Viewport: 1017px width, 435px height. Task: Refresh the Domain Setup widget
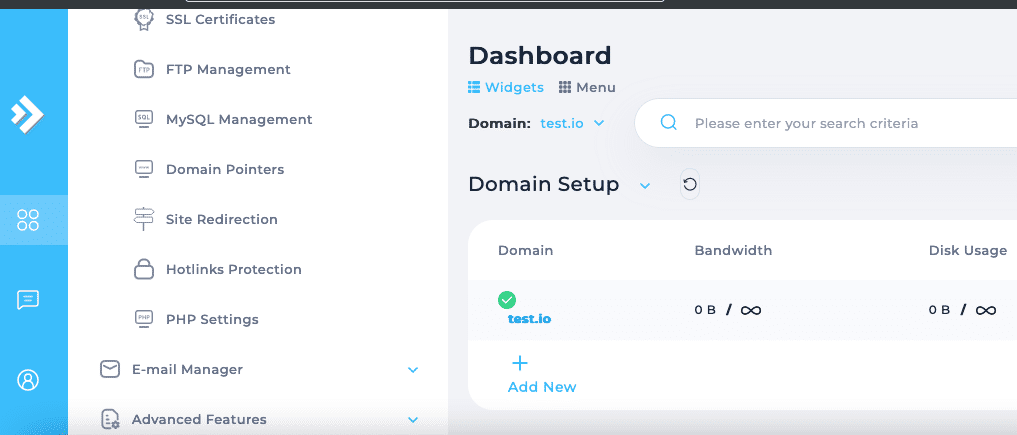click(x=690, y=185)
